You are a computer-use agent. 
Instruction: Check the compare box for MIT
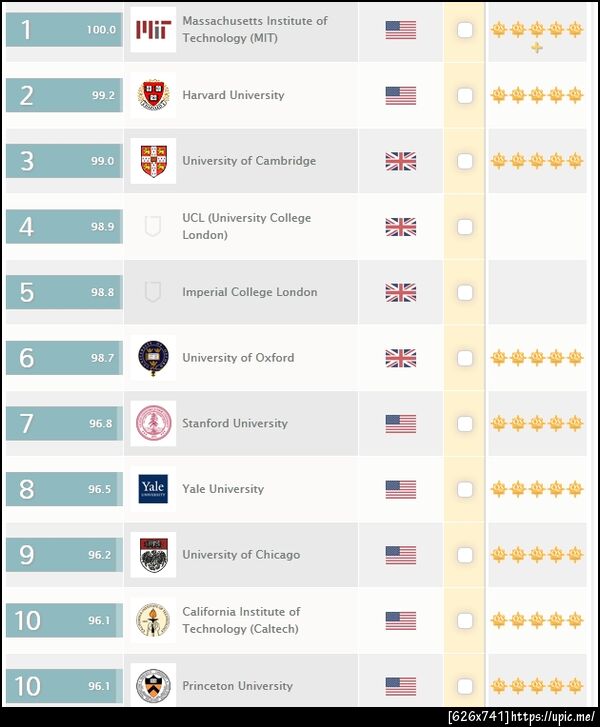pyautogui.click(x=465, y=30)
